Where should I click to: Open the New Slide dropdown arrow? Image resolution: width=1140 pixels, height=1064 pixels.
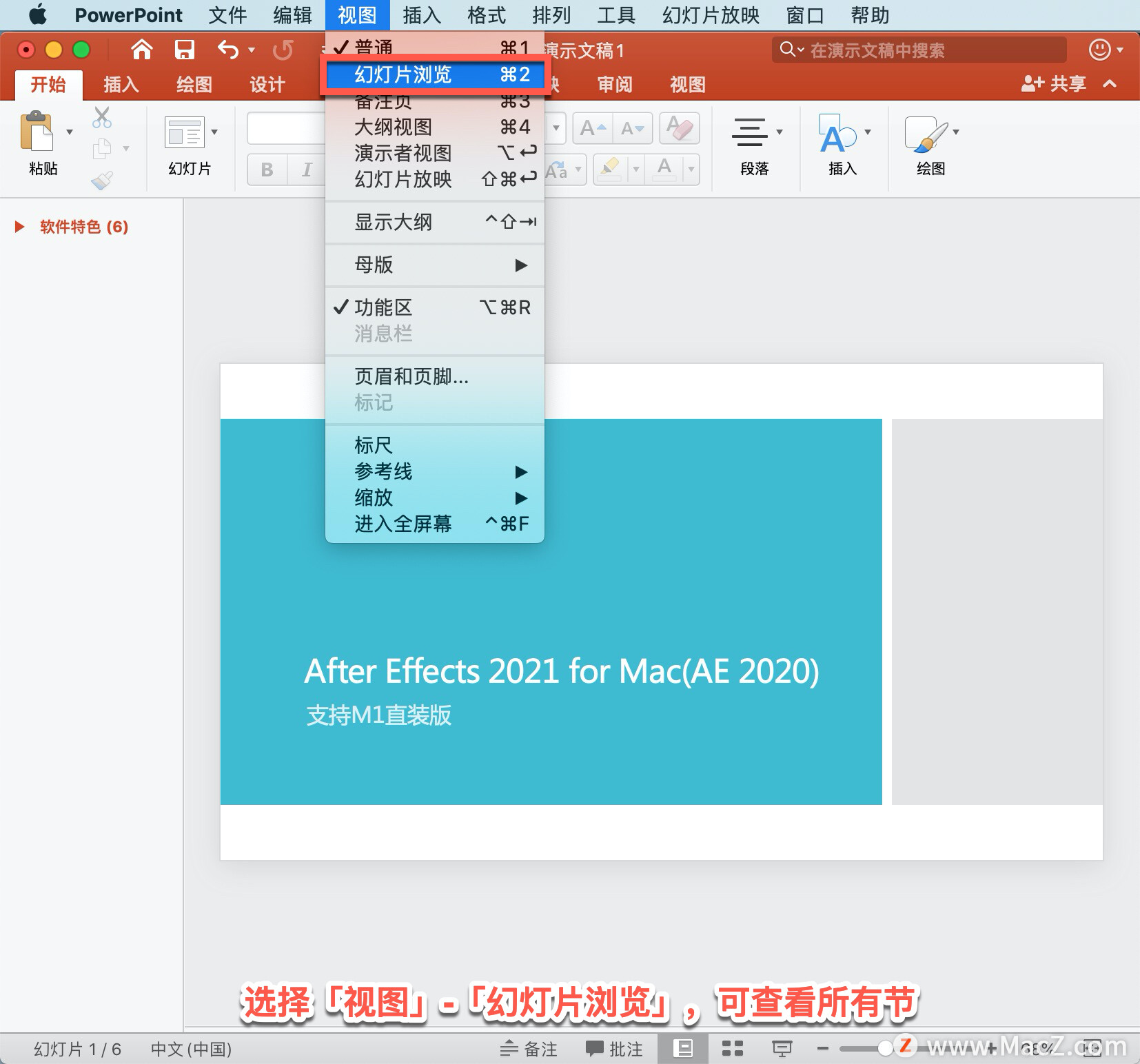click(x=214, y=132)
